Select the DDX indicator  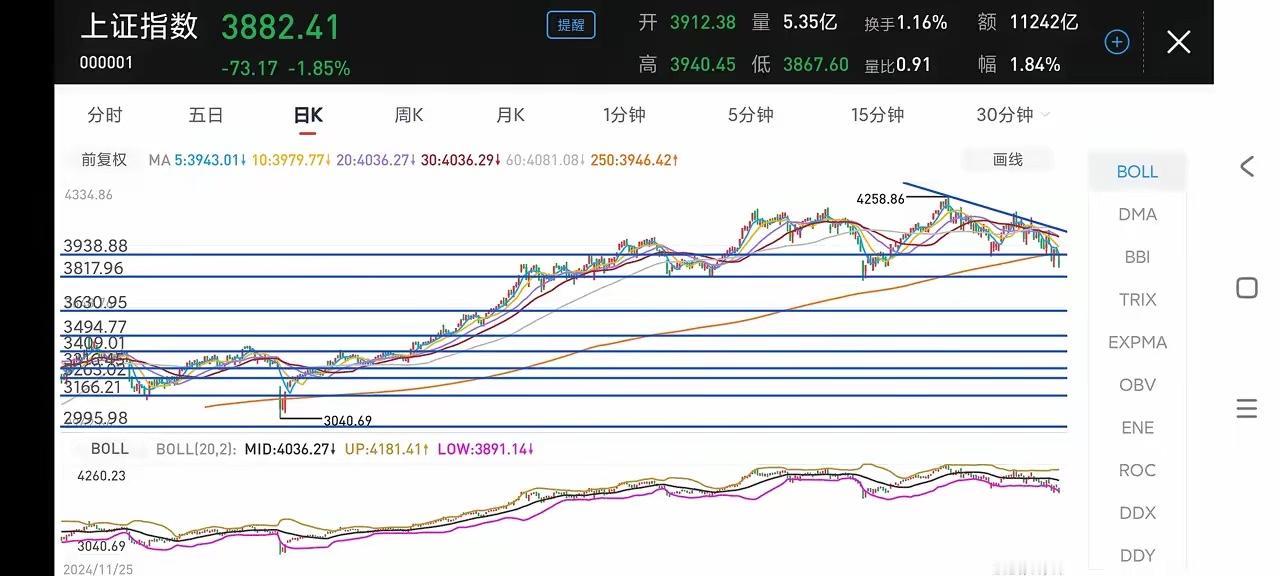tap(1137, 513)
